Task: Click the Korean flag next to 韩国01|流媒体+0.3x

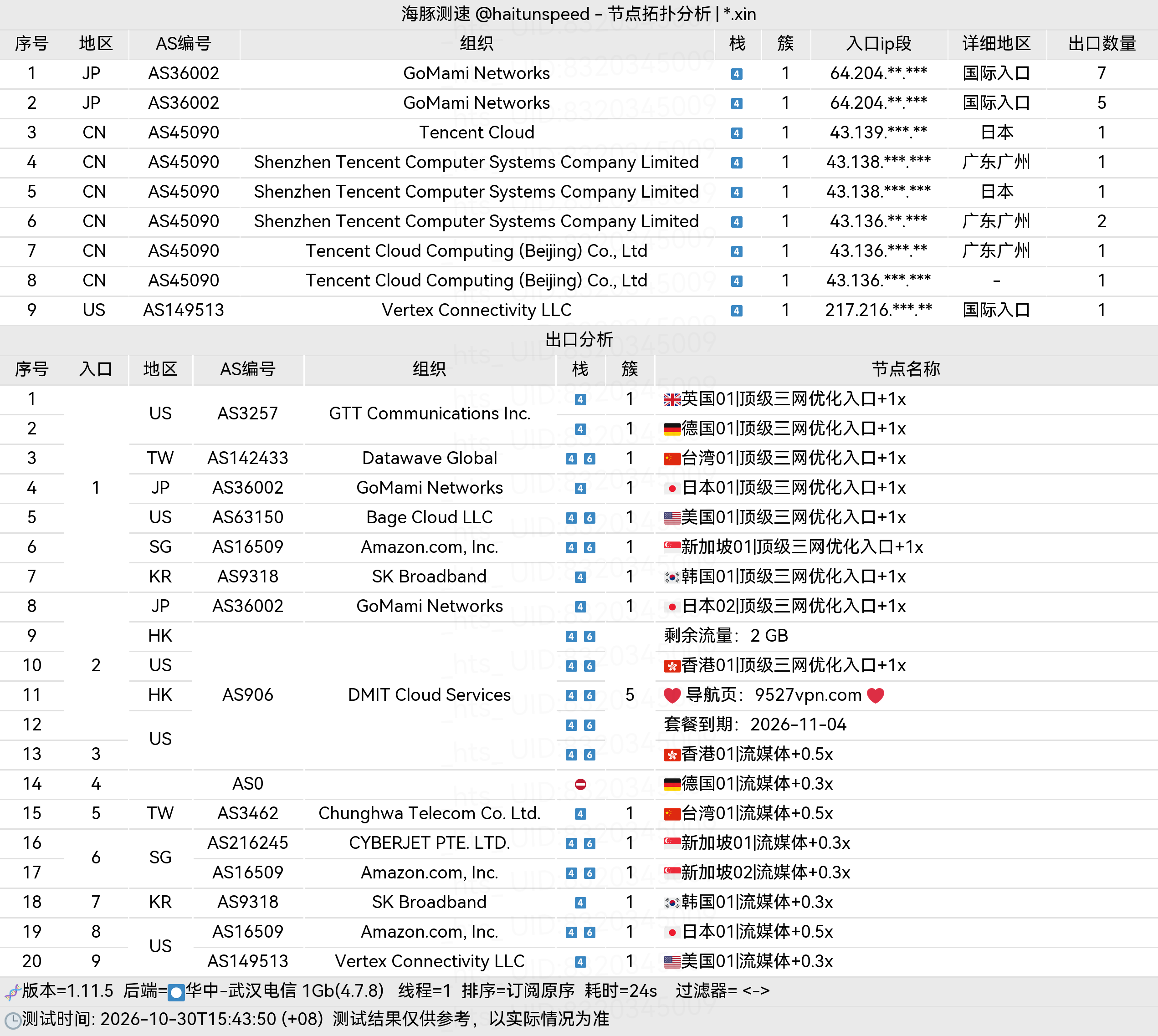Action: [x=672, y=903]
